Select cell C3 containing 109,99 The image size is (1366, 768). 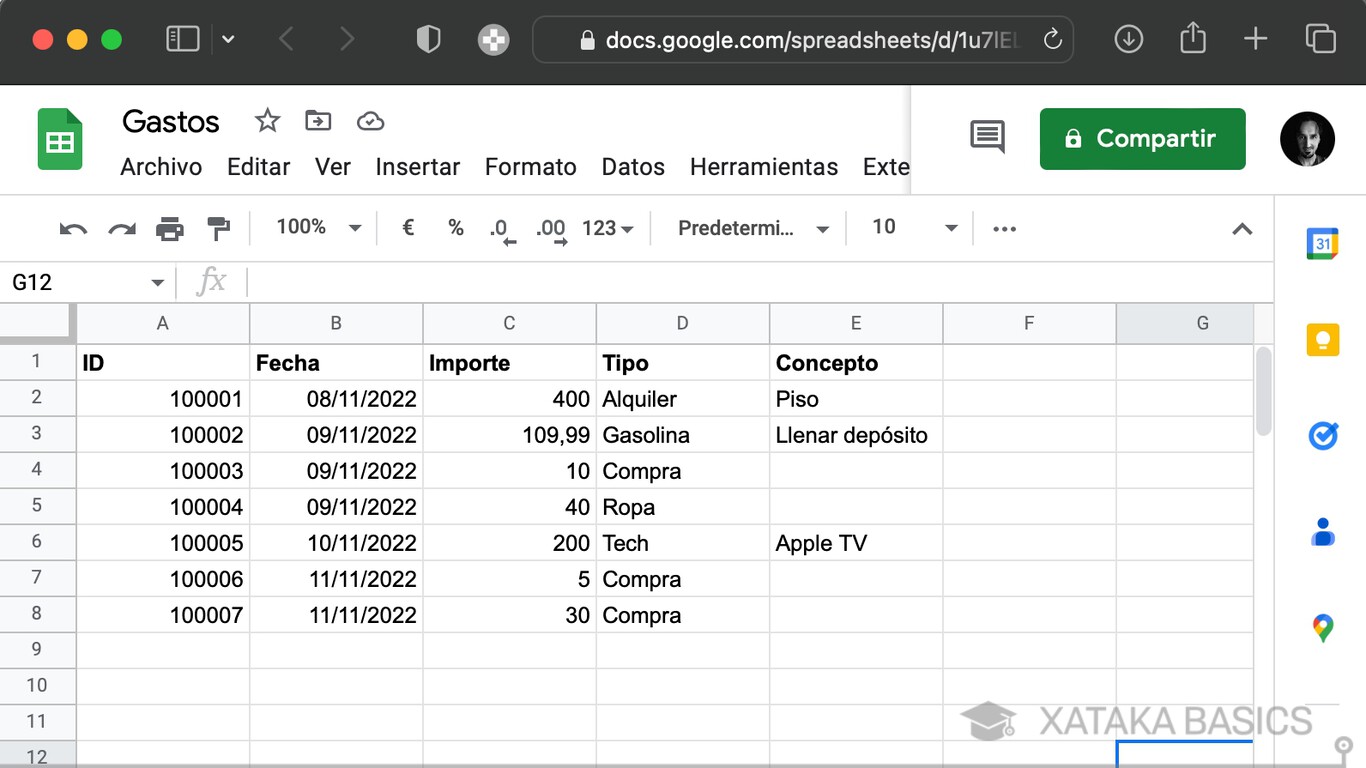[x=509, y=434]
